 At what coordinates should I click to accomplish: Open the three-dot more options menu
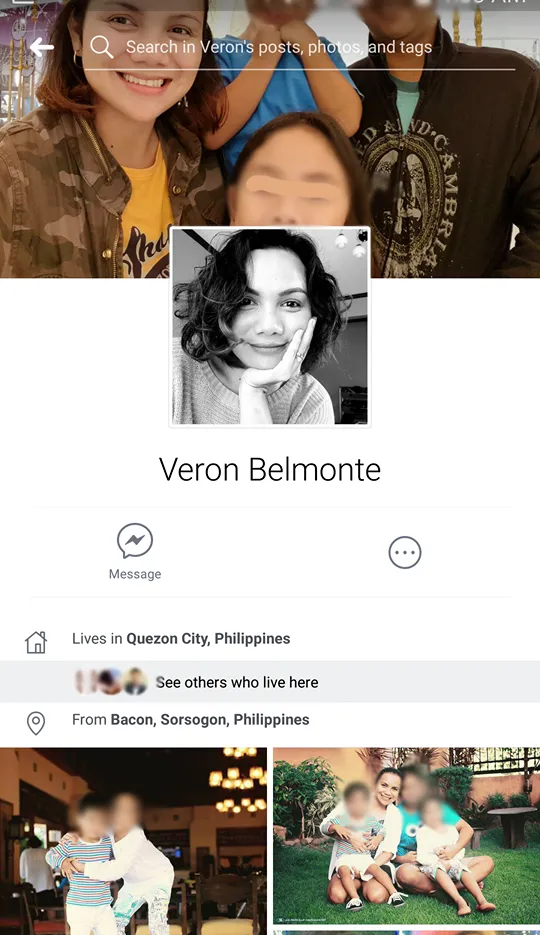click(405, 552)
